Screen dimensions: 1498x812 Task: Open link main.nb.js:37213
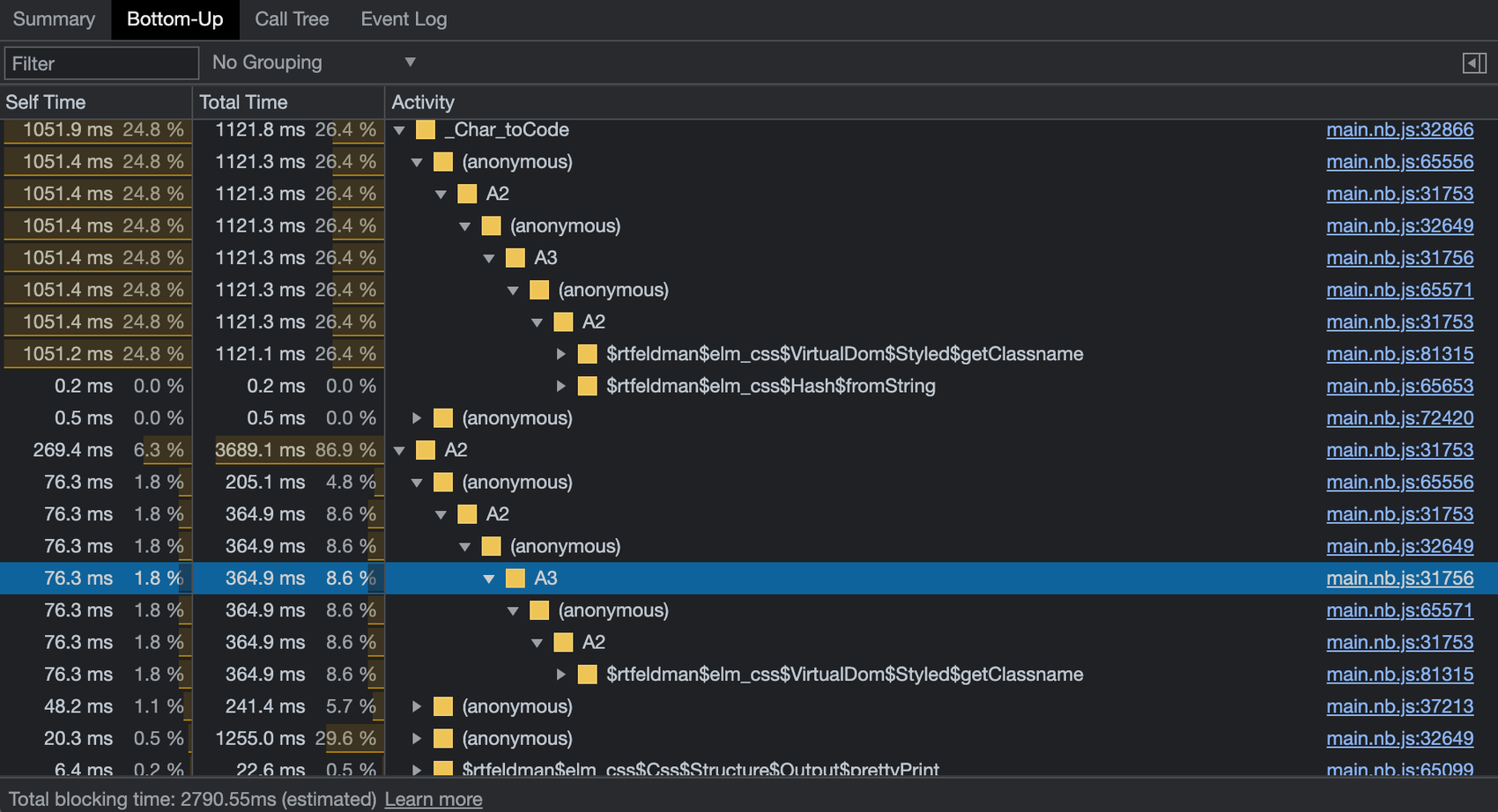tap(1399, 706)
